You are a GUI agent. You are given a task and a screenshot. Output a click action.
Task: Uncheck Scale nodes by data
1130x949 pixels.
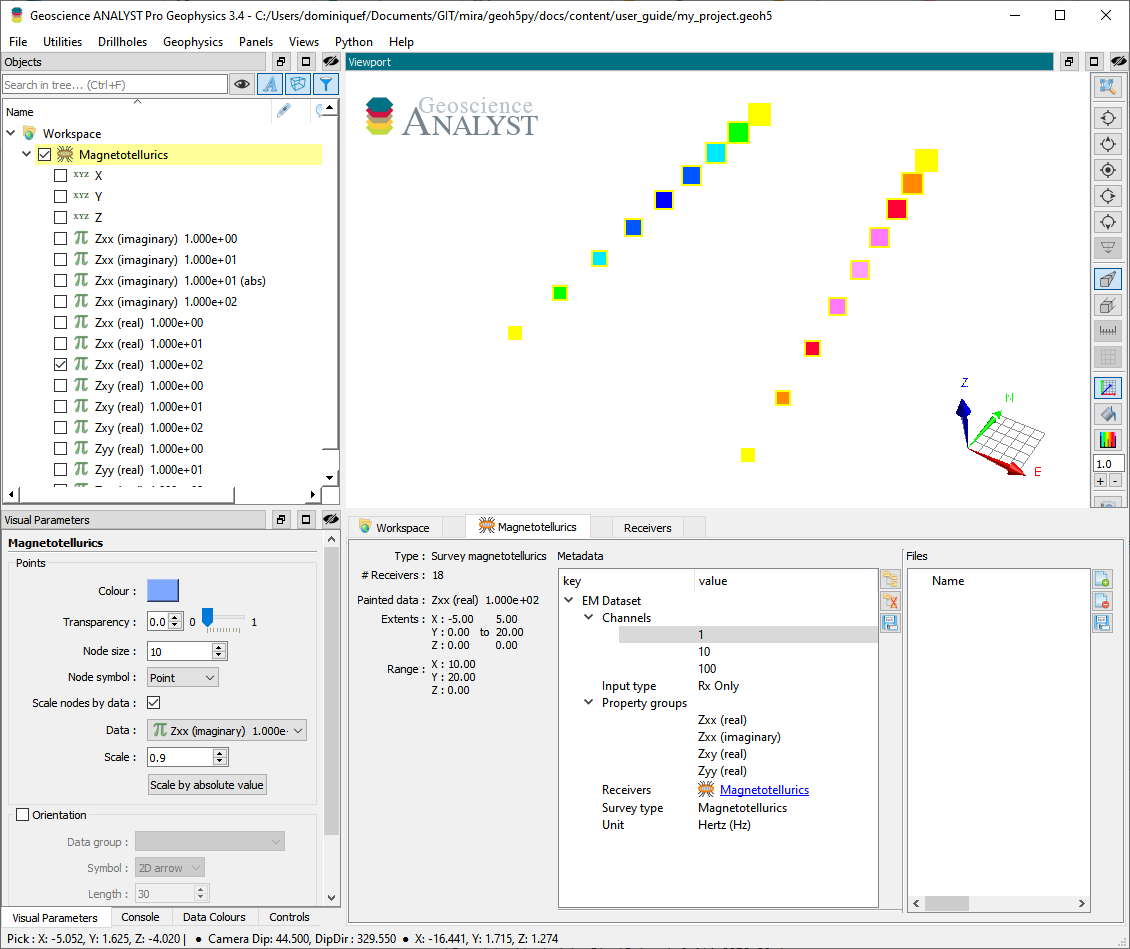(154, 703)
